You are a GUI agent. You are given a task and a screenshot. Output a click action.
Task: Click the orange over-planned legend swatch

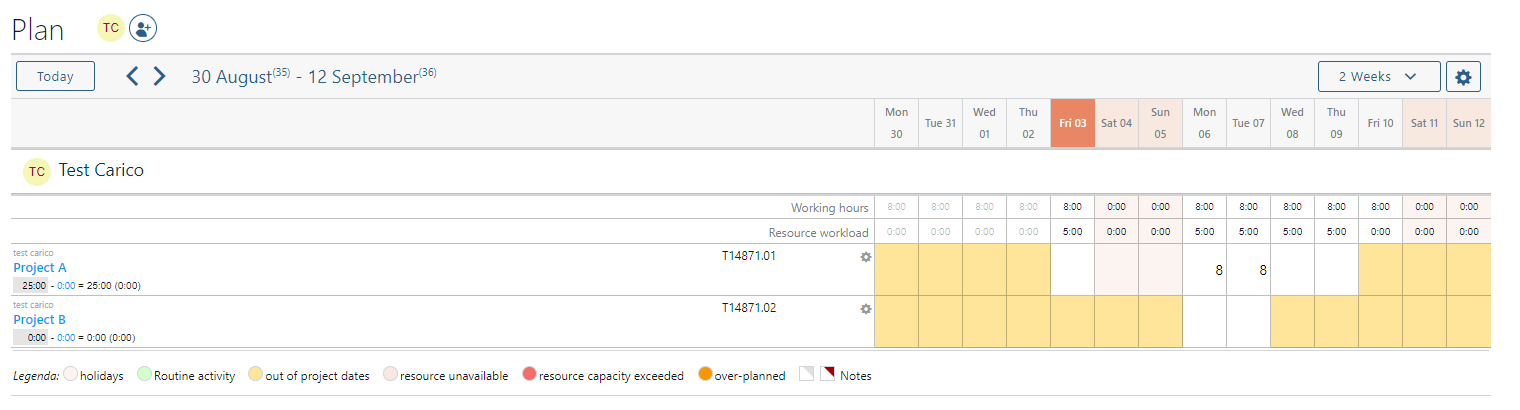point(705,376)
